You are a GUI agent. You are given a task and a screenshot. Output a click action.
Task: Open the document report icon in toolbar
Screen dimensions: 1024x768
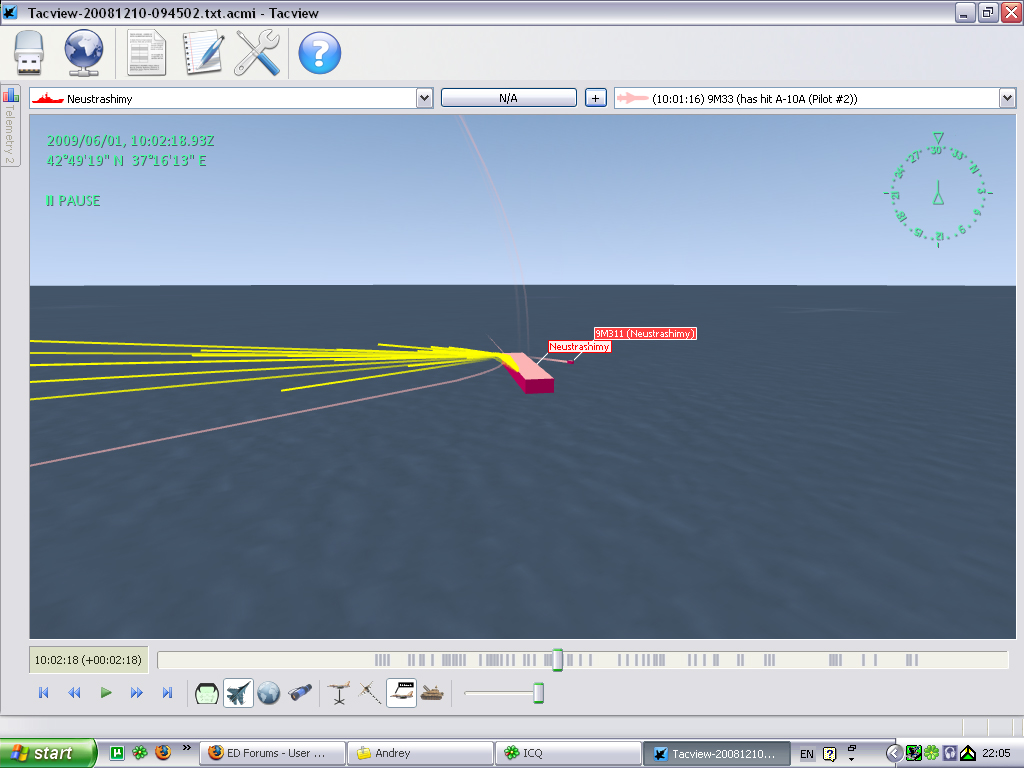coord(146,53)
